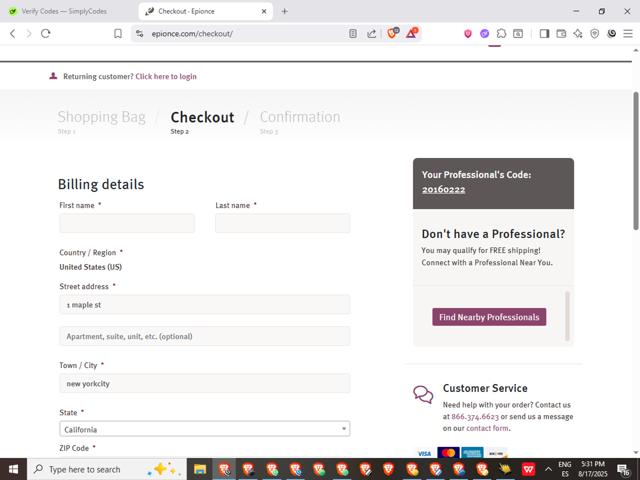
Task: Open Brave Rewards triangle icon
Action: coord(411,33)
